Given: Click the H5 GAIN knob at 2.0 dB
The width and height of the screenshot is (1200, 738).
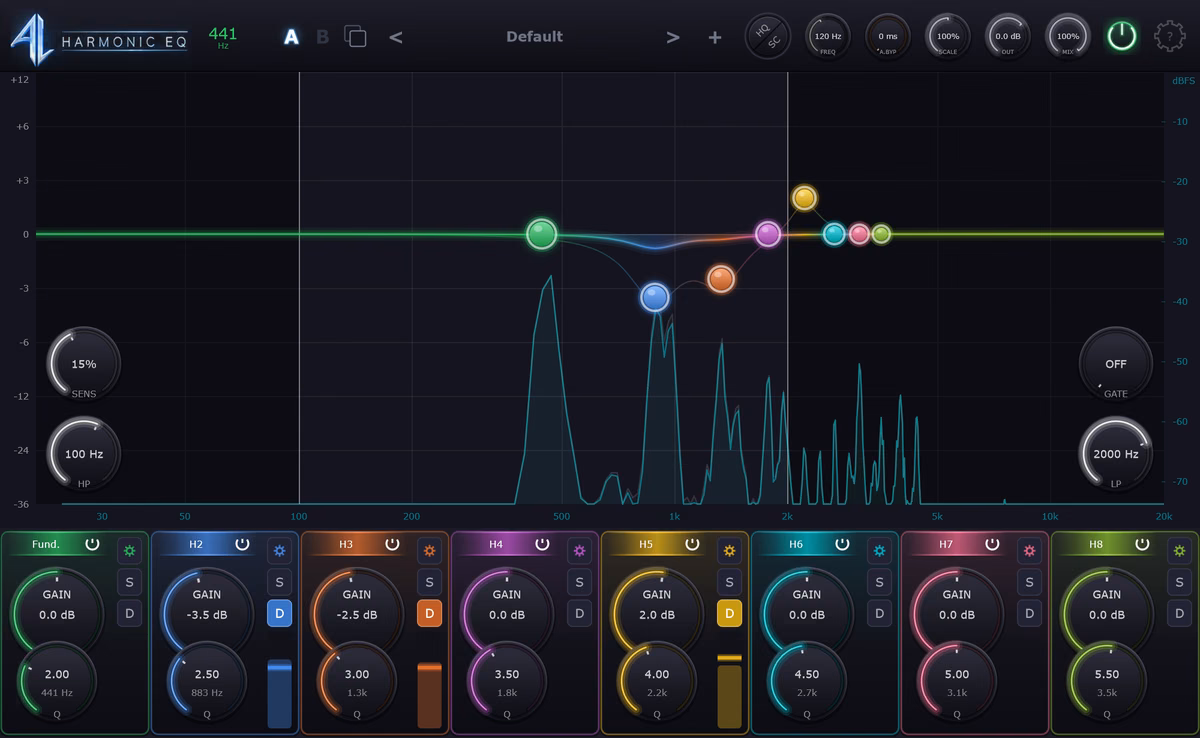Looking at the screenshot, I should (657, 610).
